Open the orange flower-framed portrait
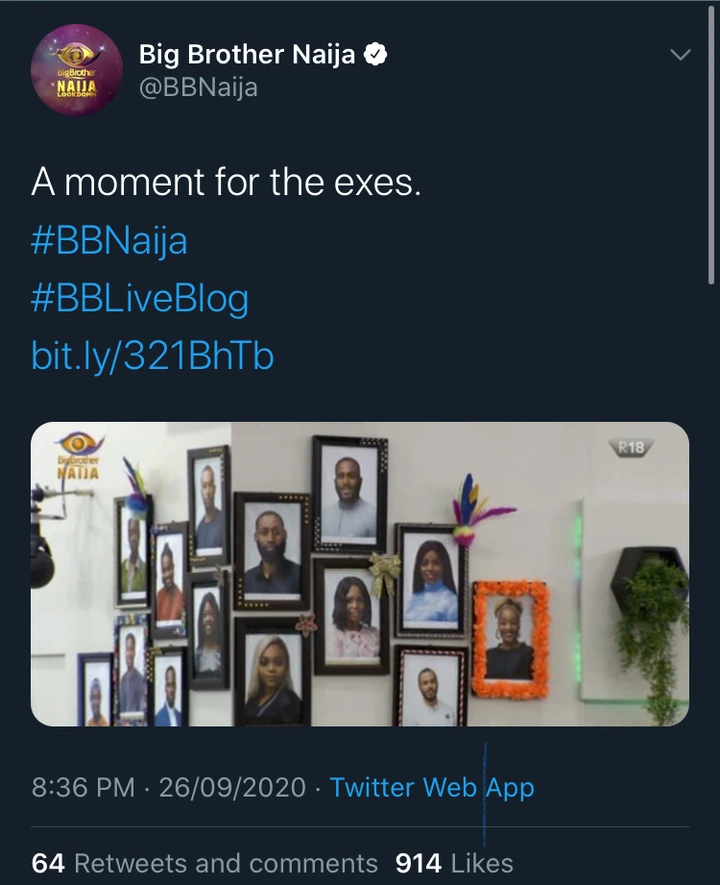Viewport: 720px width, 885px height. point(510,638)
